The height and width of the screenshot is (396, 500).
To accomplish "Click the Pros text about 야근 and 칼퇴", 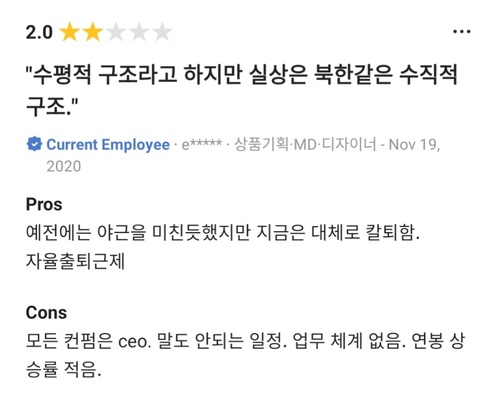I will click(223, 233).
